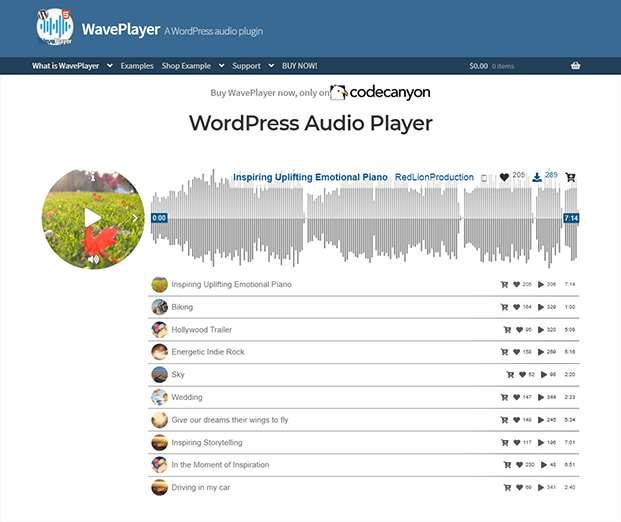Choose Give our dreams their wings title

point(230,420)
